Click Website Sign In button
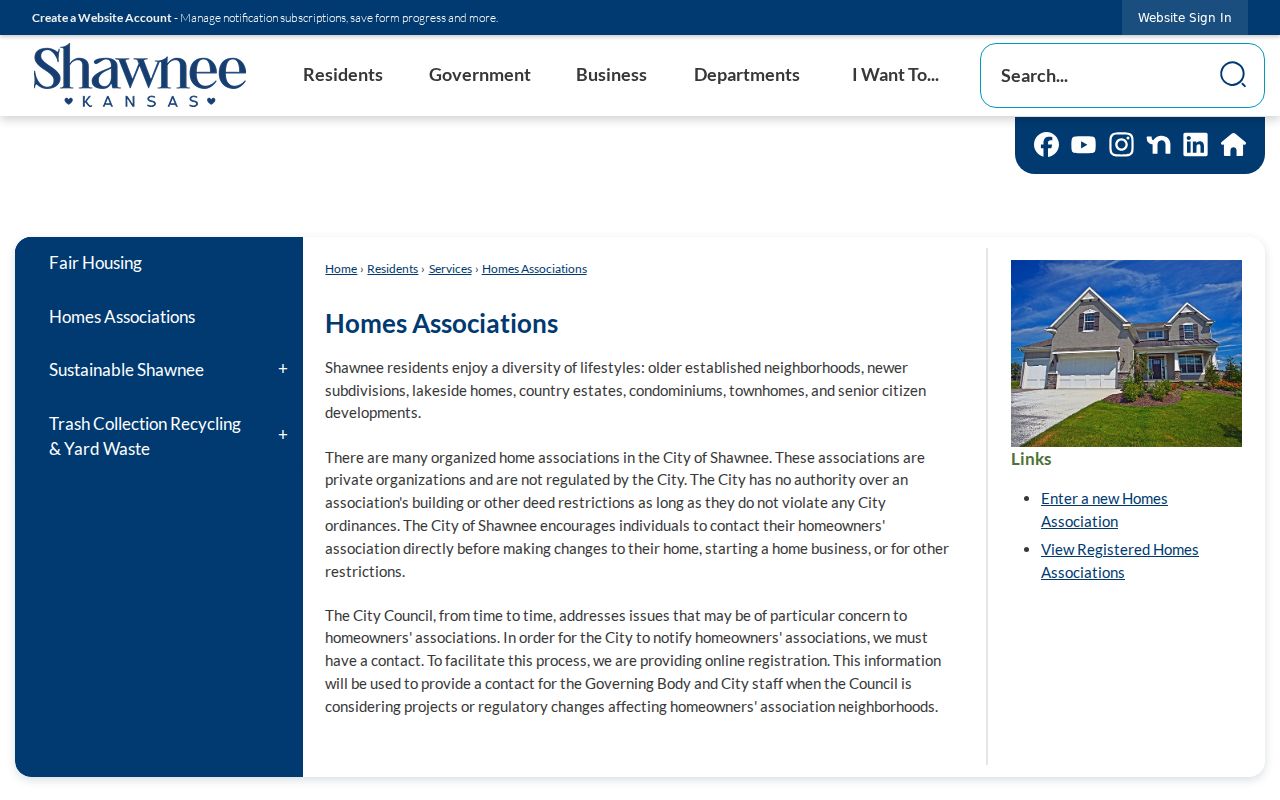1280x800 pixels. [1185, 18]
